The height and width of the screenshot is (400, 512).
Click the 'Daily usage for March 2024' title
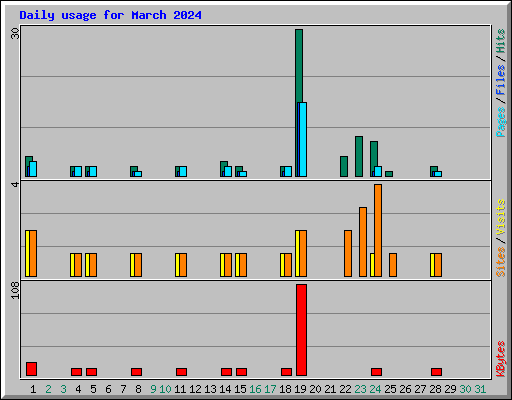[x=110, y=15]
